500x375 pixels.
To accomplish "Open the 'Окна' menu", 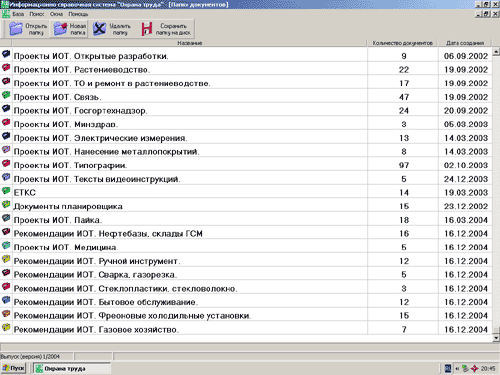I will tap(56, 14).
